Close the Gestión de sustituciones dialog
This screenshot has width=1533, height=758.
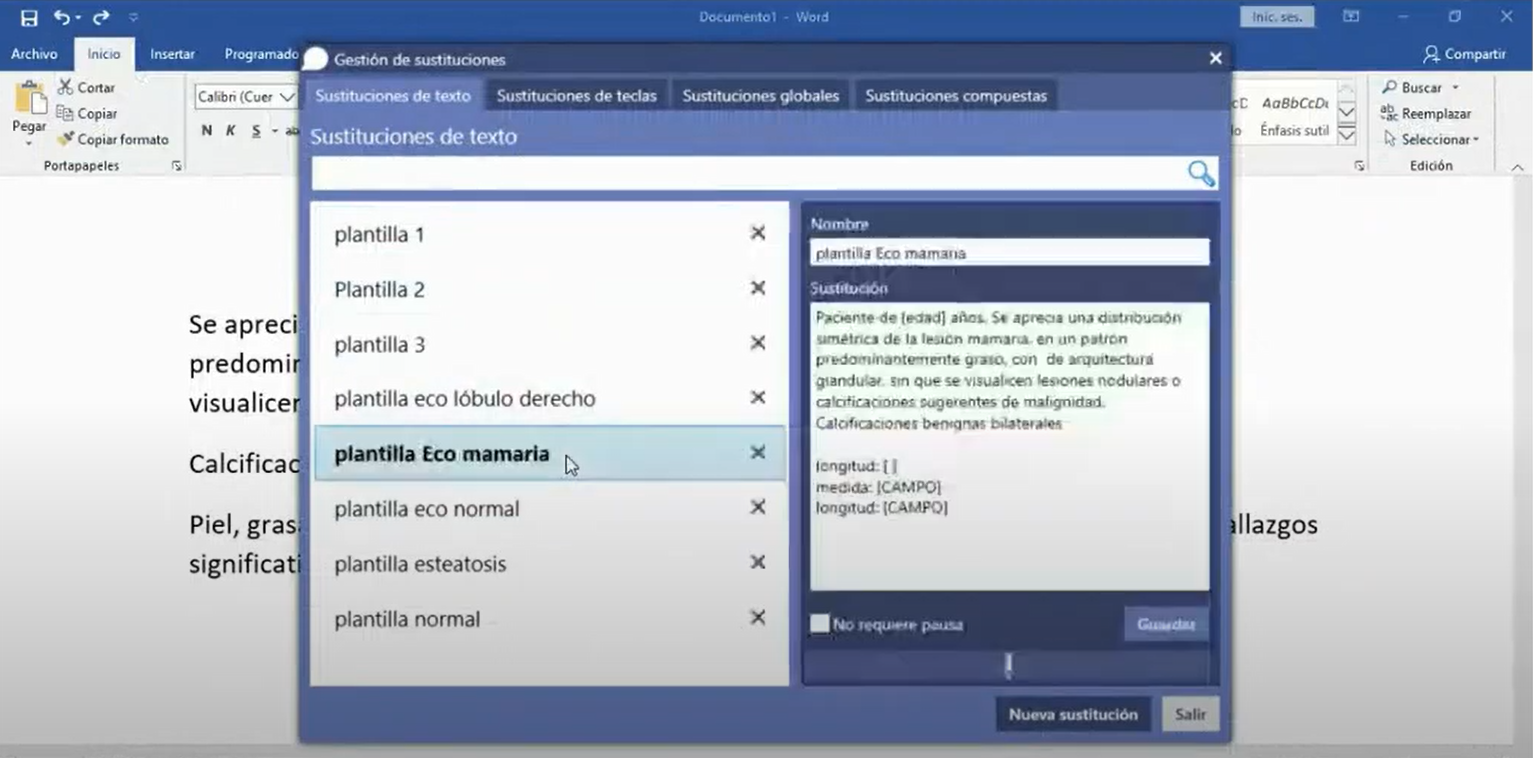pos(1215,59)
